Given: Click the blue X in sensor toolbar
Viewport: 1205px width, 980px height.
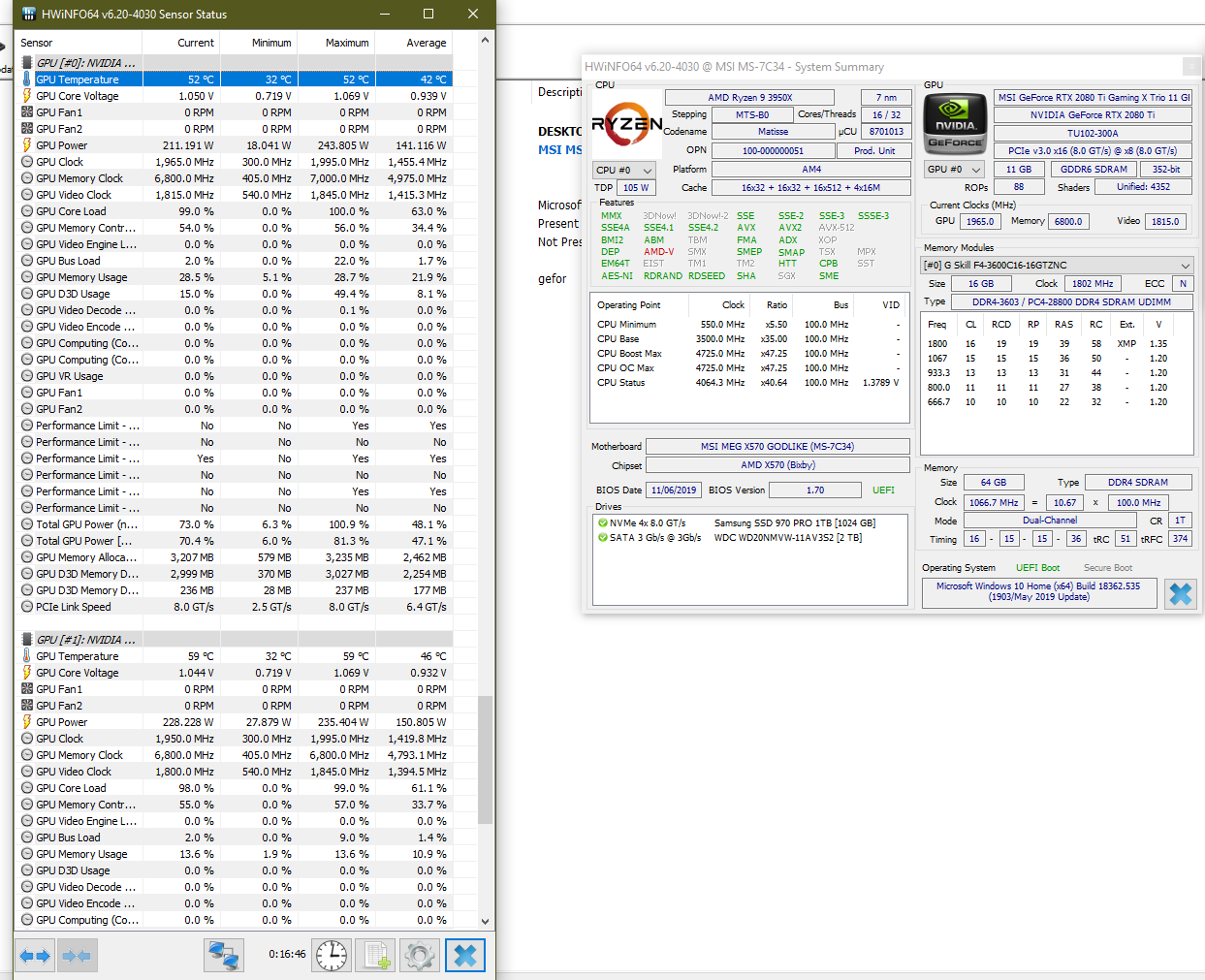Looking at the screenshot, I should [465, 956].
